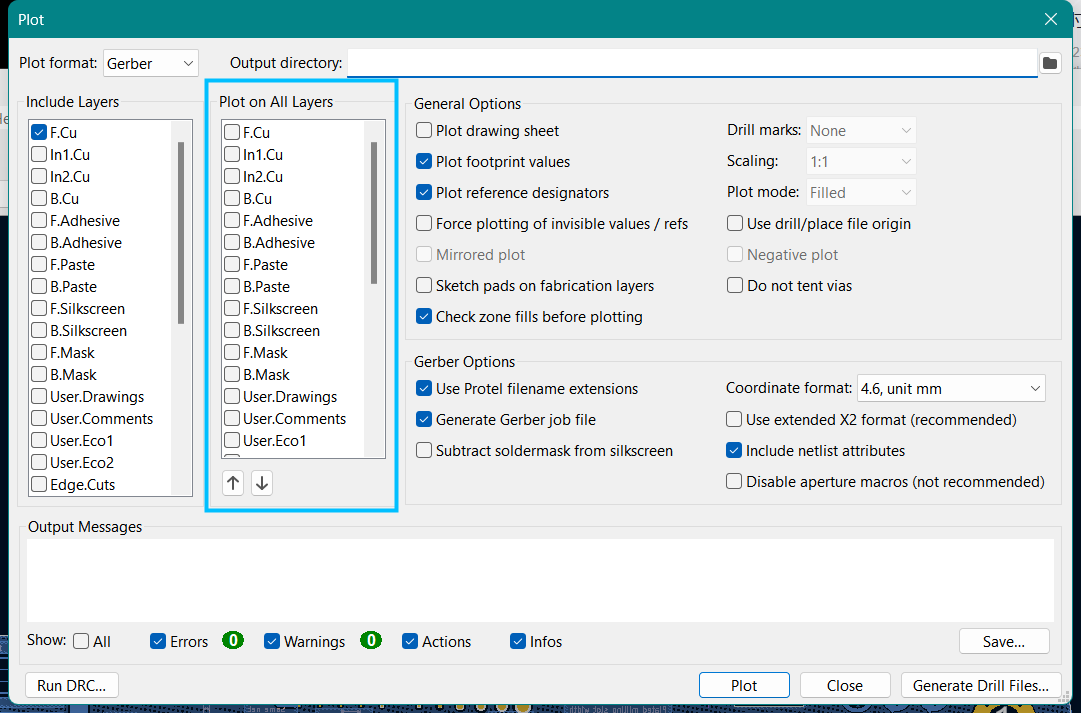Disable Plot footprint values option
The image size is (1081, 713).
pos(424,161)
